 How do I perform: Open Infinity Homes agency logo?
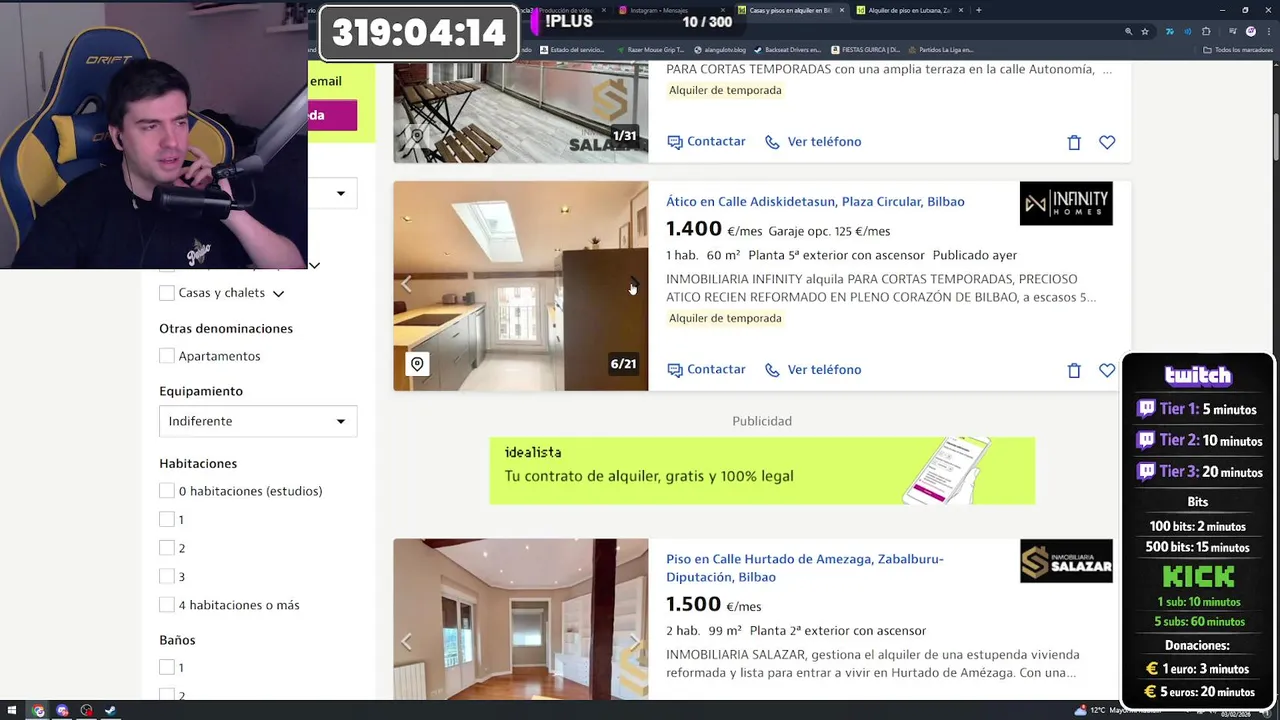pos(1066,204)
